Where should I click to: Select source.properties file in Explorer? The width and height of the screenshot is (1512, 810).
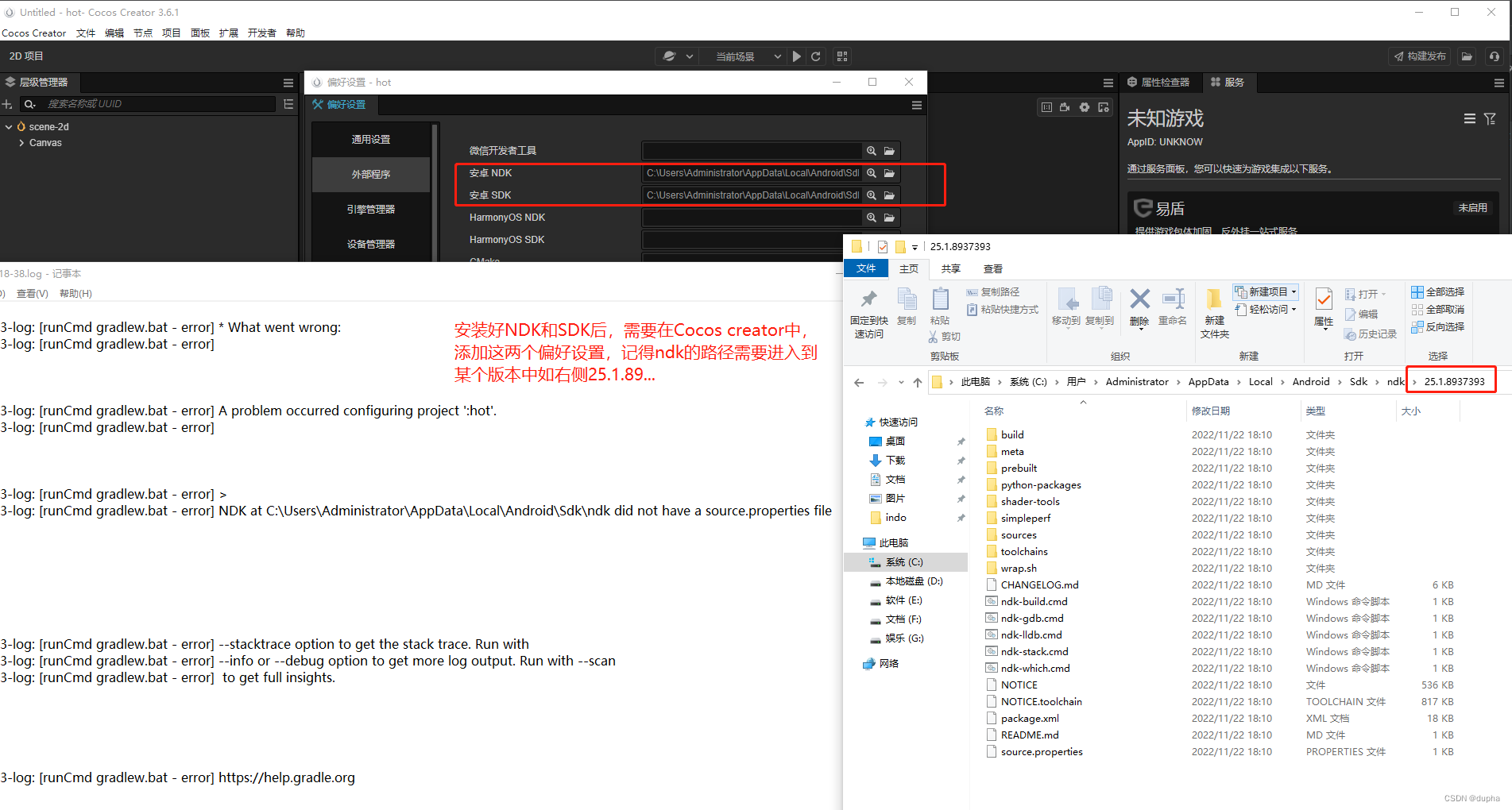tap(1042, 752)
